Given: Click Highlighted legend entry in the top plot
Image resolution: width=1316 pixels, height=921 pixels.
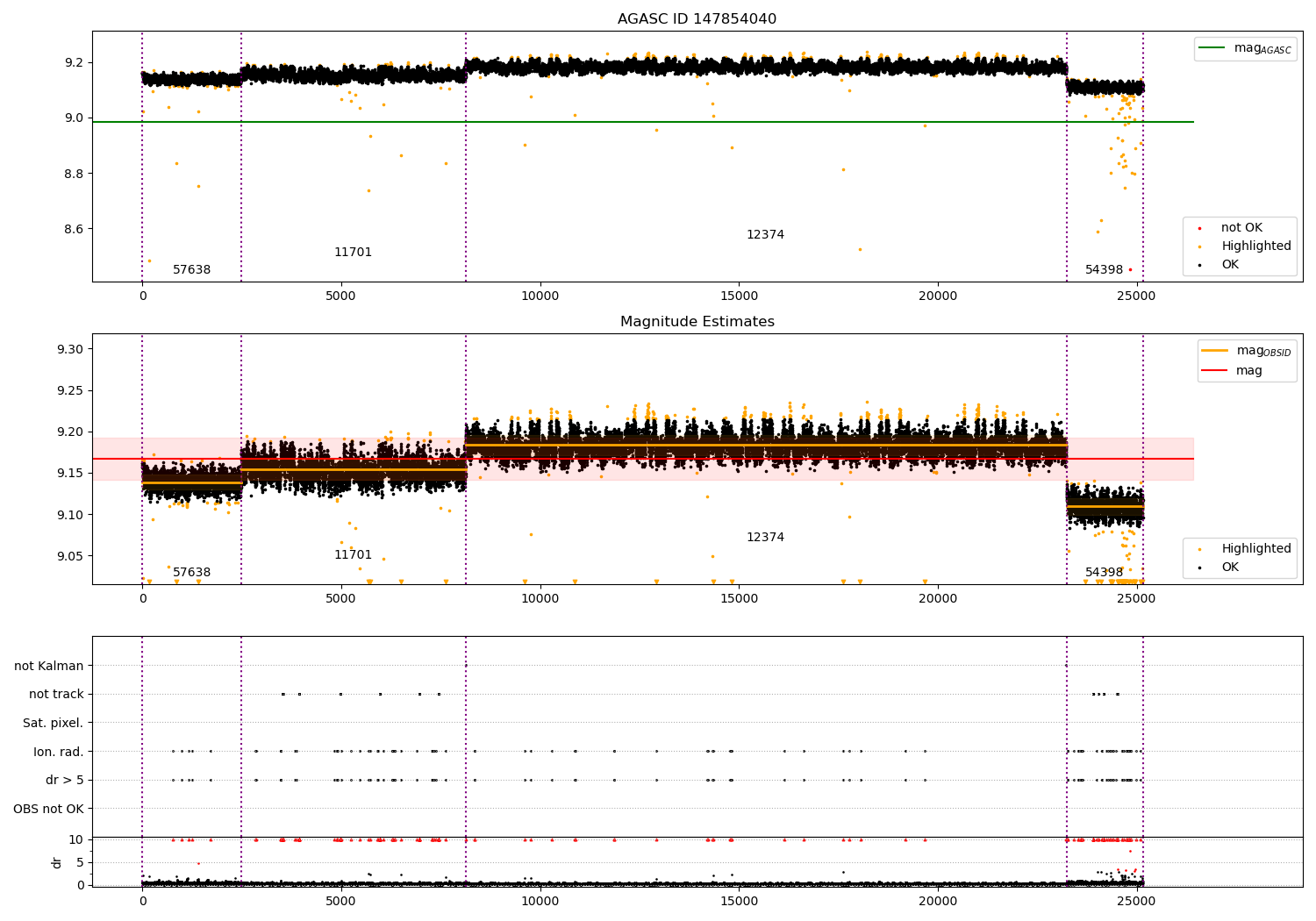Looking at the screenshot, I should point(1245,246).
